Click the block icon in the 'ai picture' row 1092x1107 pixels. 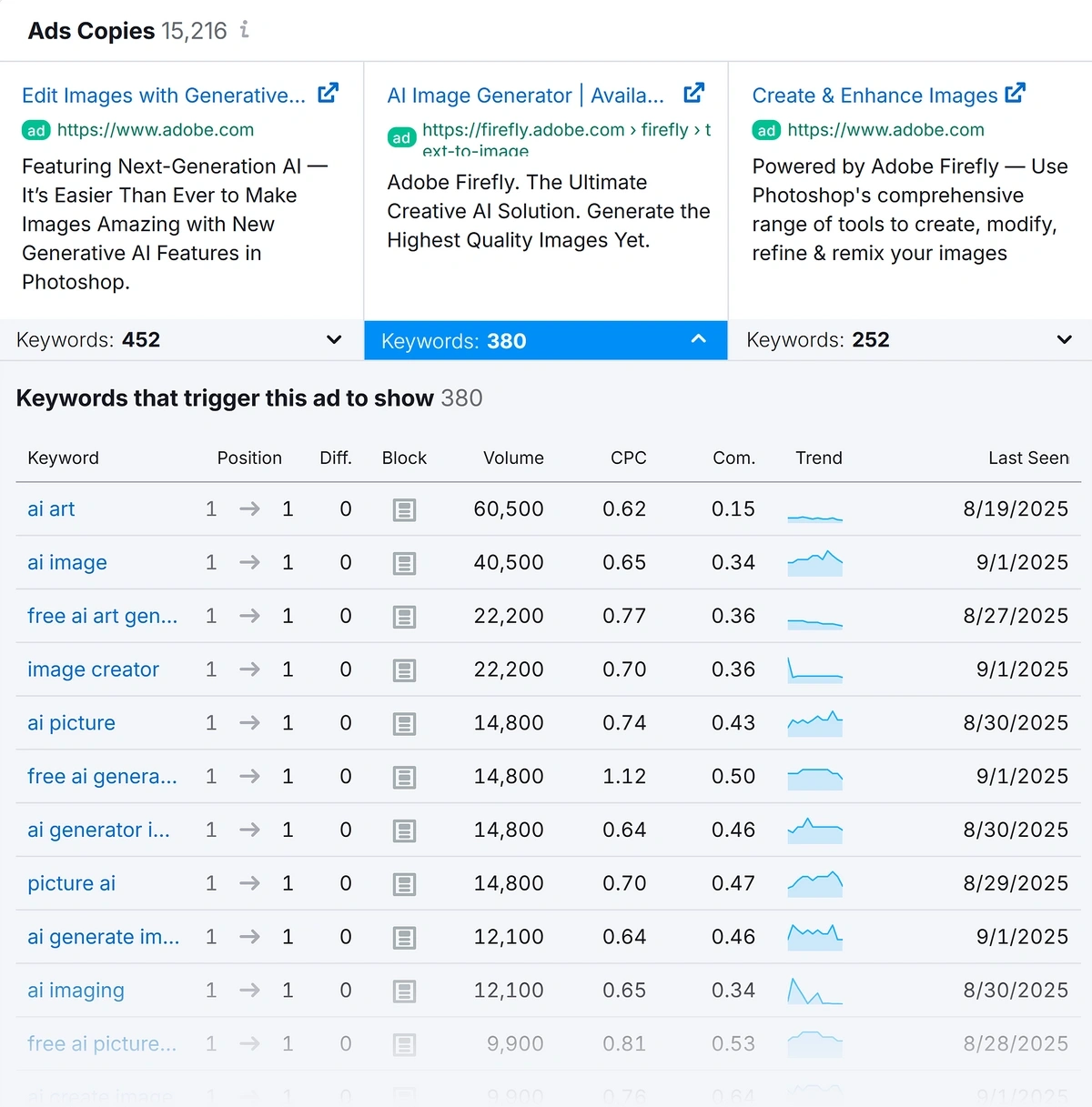tap(404, 724)
